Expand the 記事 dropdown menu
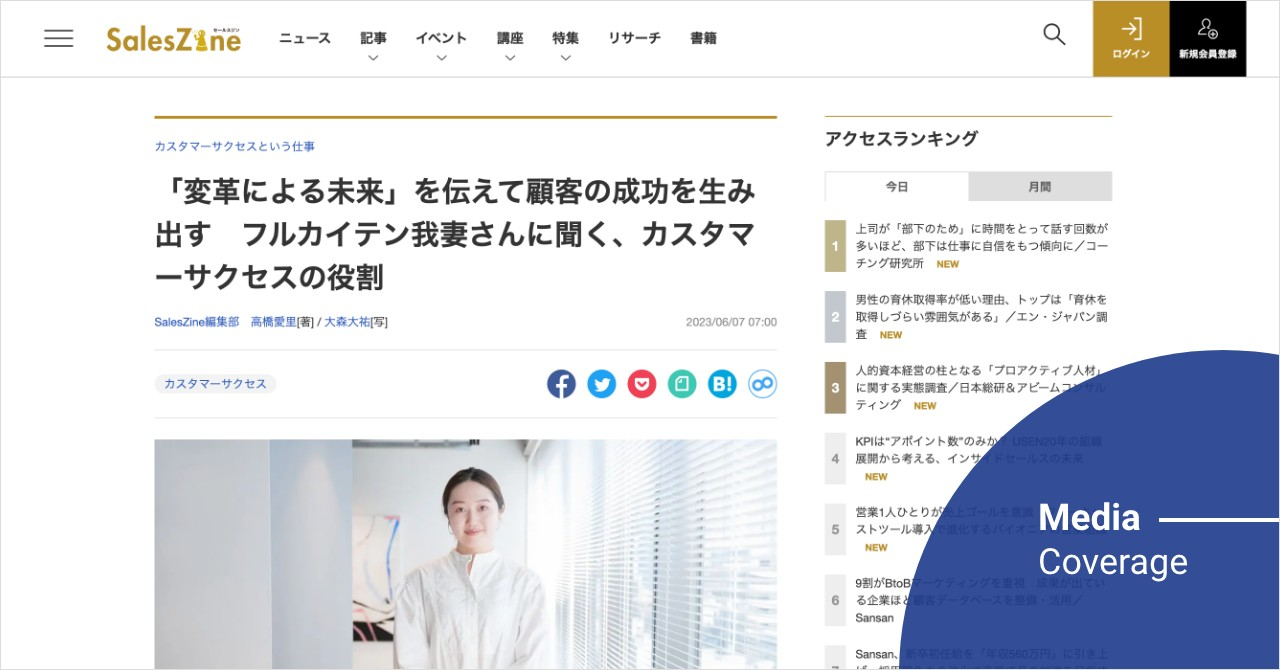The height and width of the screenshot is (670, 1280). [x=373, y=46]
